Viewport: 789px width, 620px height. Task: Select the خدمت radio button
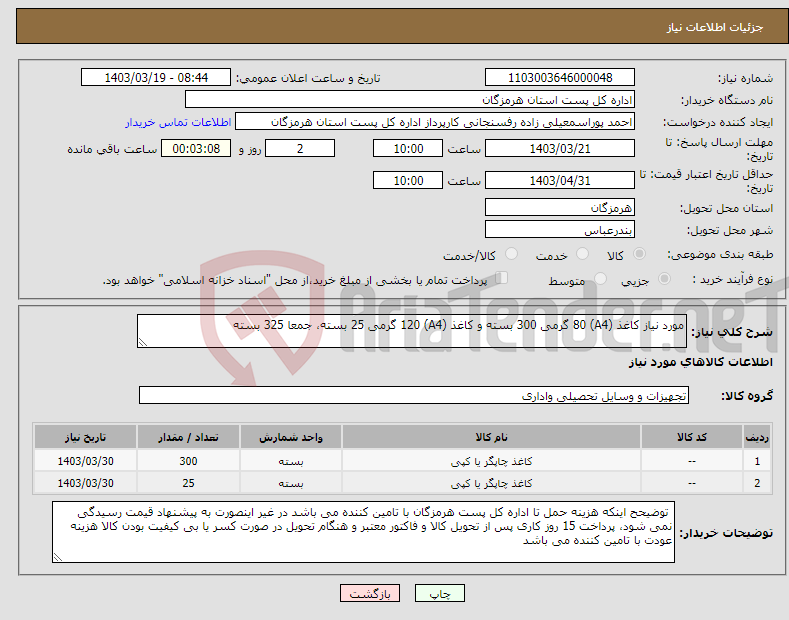point(582,254)
